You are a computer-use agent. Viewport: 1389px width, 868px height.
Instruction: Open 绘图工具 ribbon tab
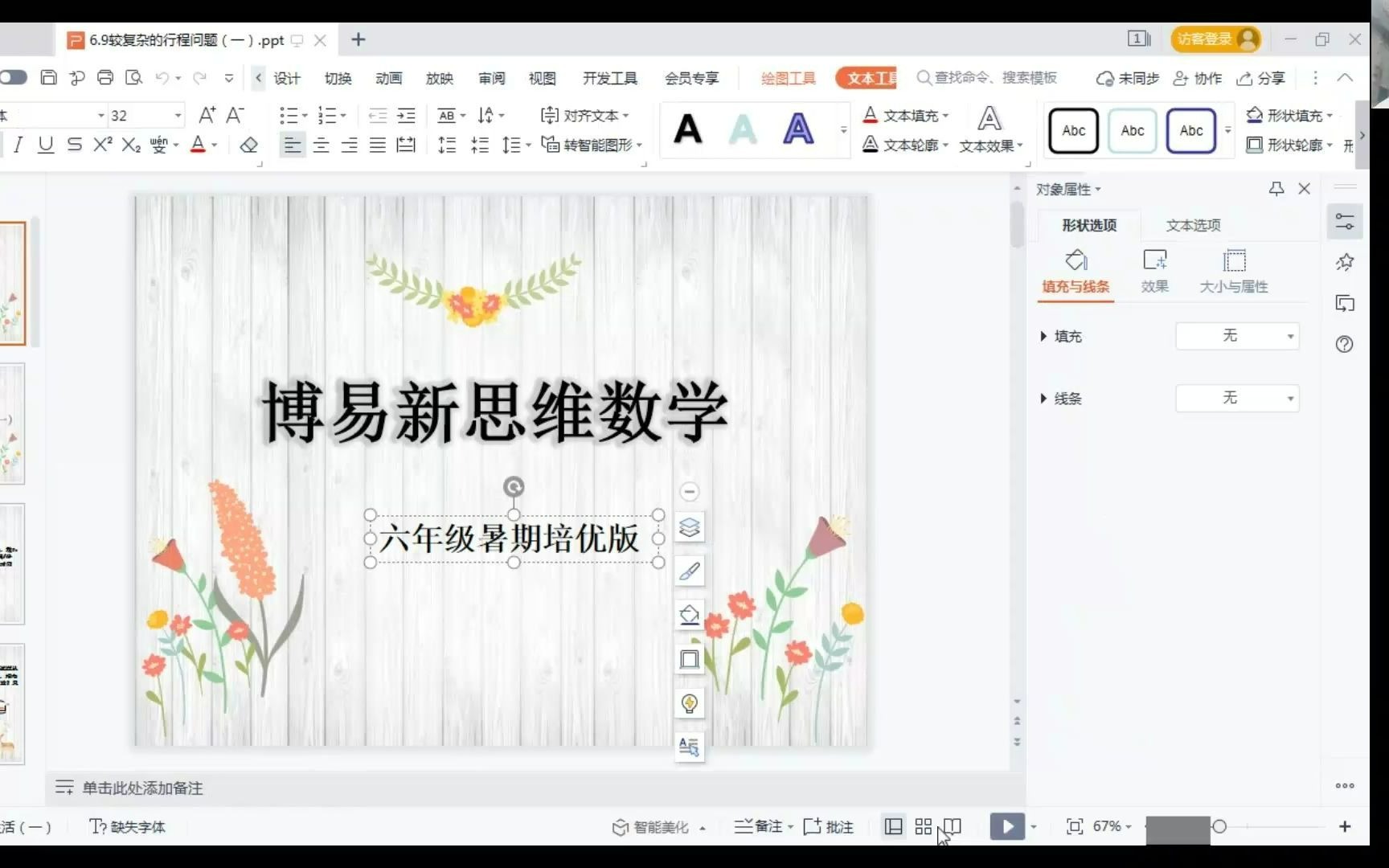[789, 78]
